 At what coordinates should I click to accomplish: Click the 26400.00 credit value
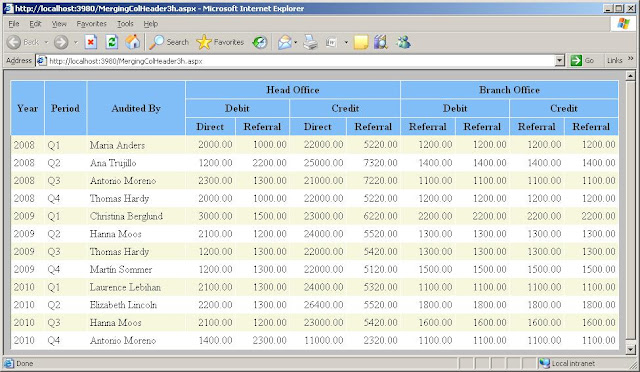click(x=323, y=305)
